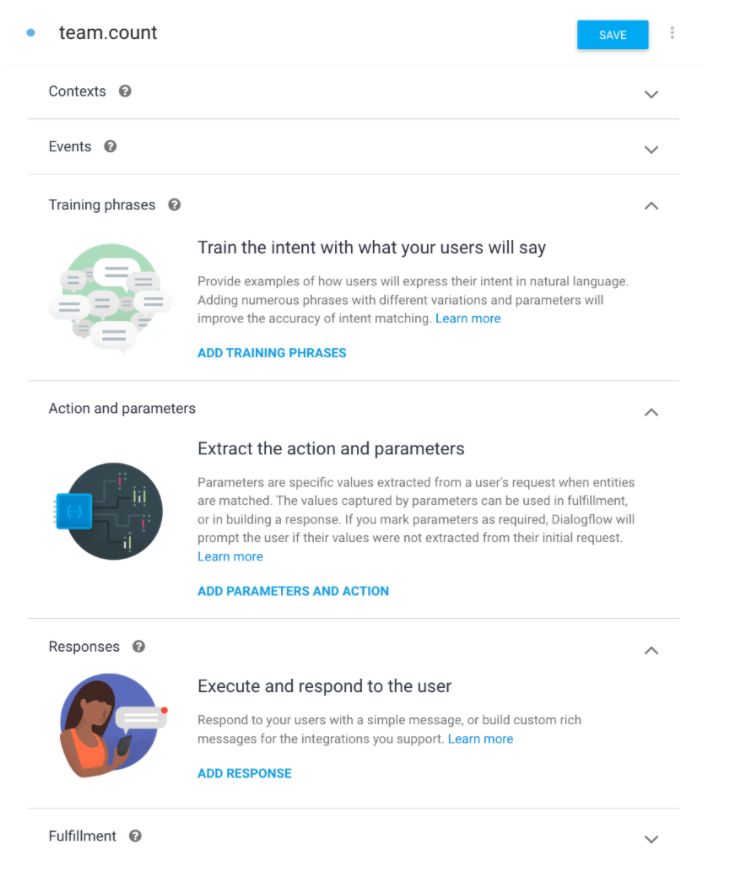Expand the Fulfillment section

pos(651,839)
